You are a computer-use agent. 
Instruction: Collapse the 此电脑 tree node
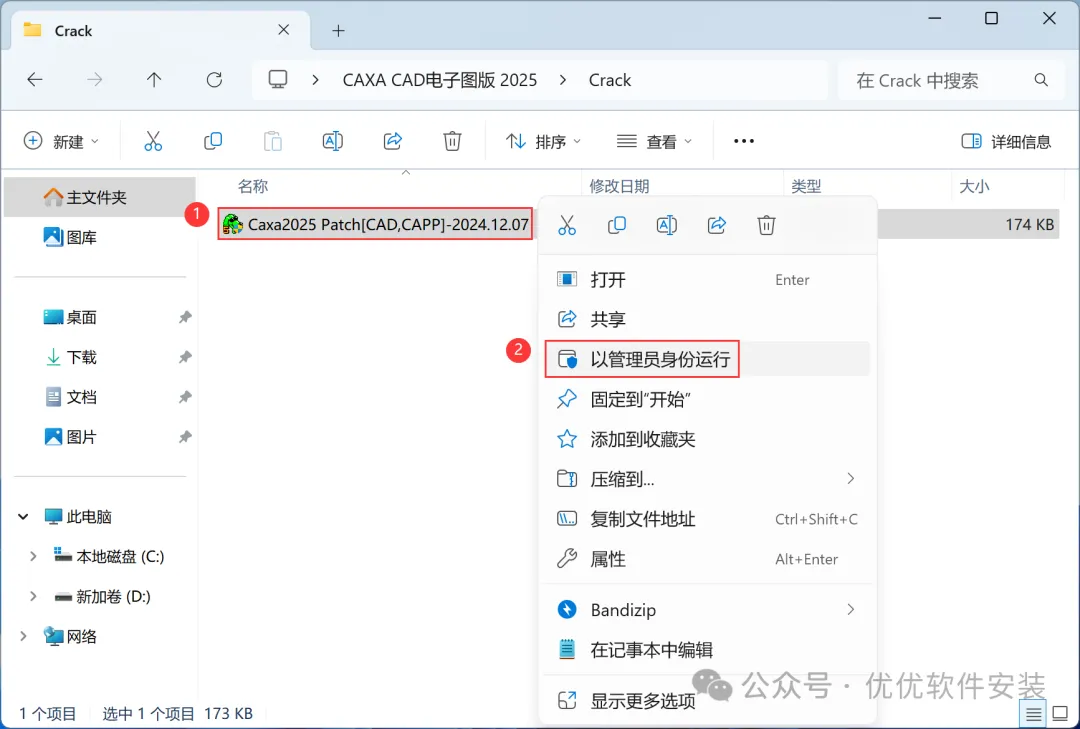pyautogui.click(x=23, y=517)
